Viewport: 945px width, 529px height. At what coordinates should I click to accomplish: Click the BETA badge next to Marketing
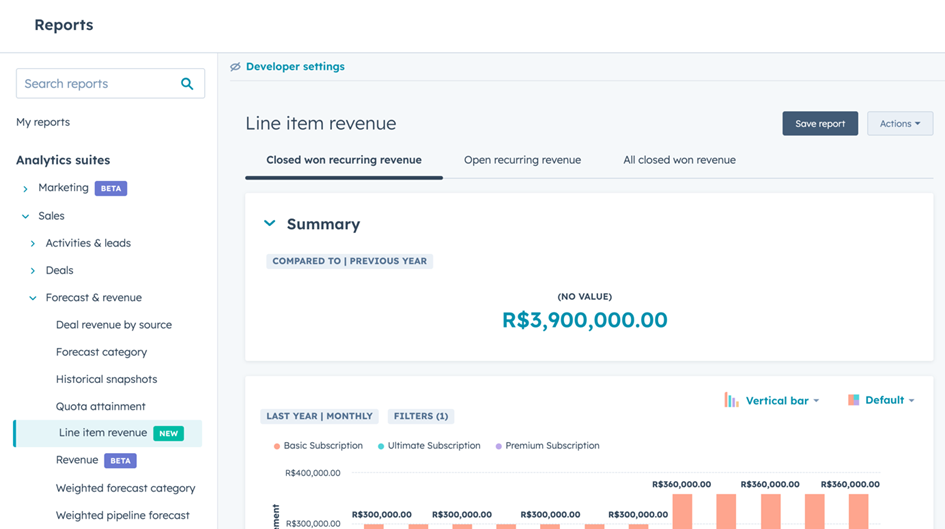coord(111,189)
